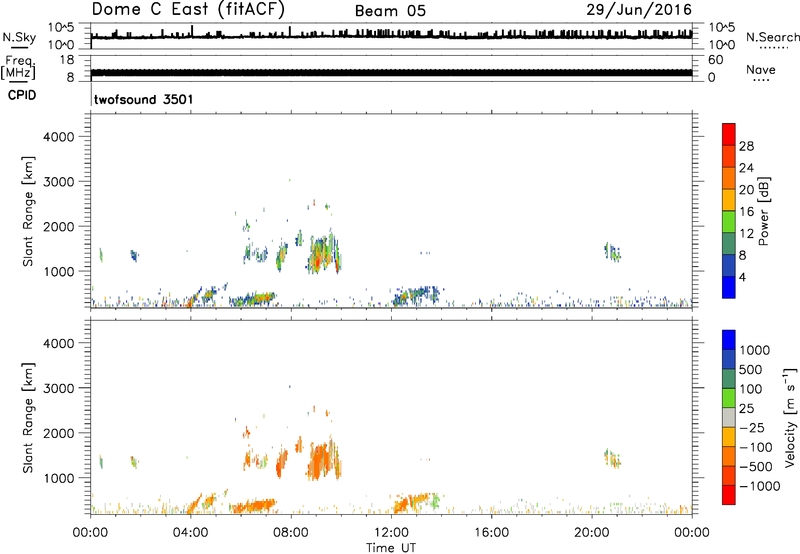Click the "4000" tick on the velocity panel
The image size is (800, 554).
59,343
